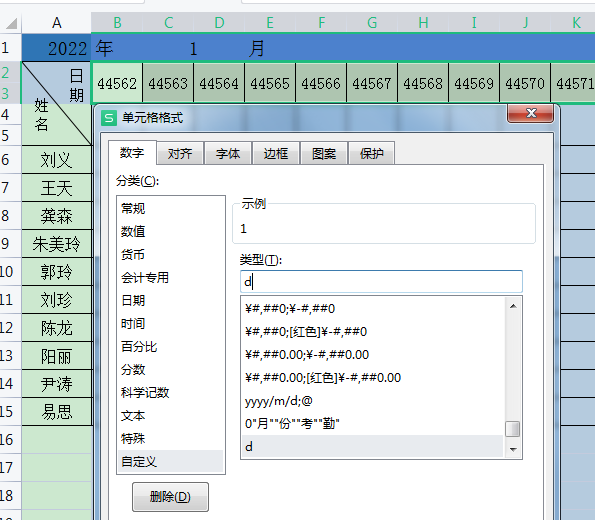Click the name cell 易思
595x520 pixels.
(x=57, y=412)
